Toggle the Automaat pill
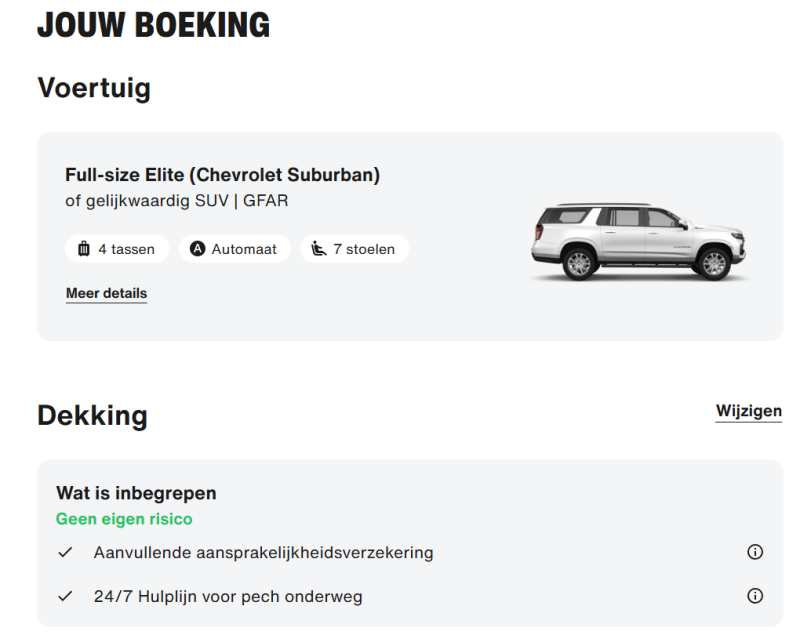Screen dimensions: 800x642 pos(234,248)
